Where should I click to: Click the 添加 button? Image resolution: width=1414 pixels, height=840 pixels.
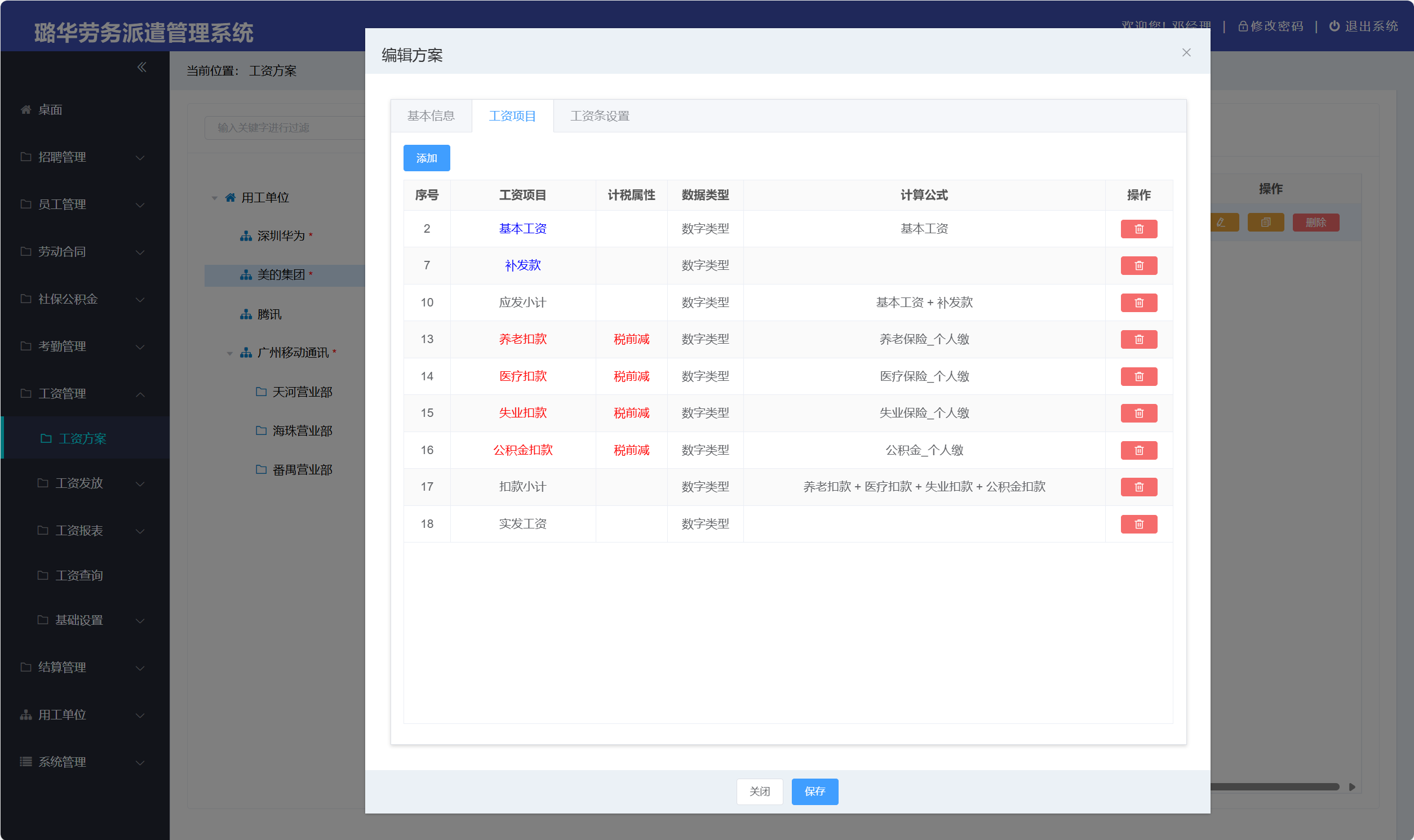[426, 158]
